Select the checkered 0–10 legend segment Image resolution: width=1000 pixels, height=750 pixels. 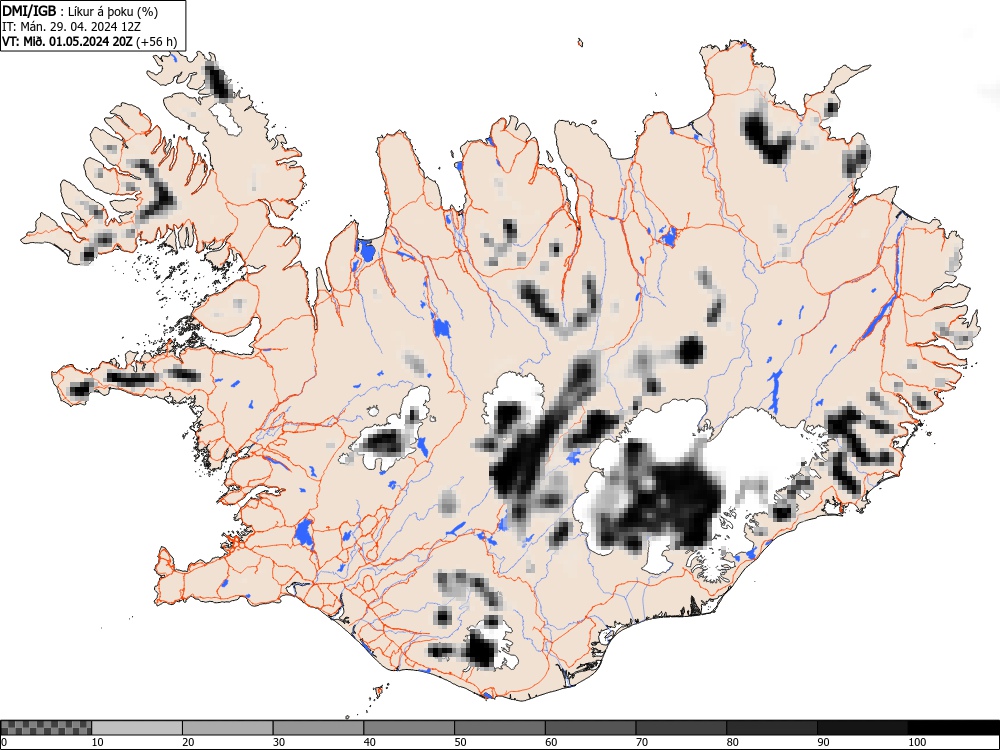point(47,728)
